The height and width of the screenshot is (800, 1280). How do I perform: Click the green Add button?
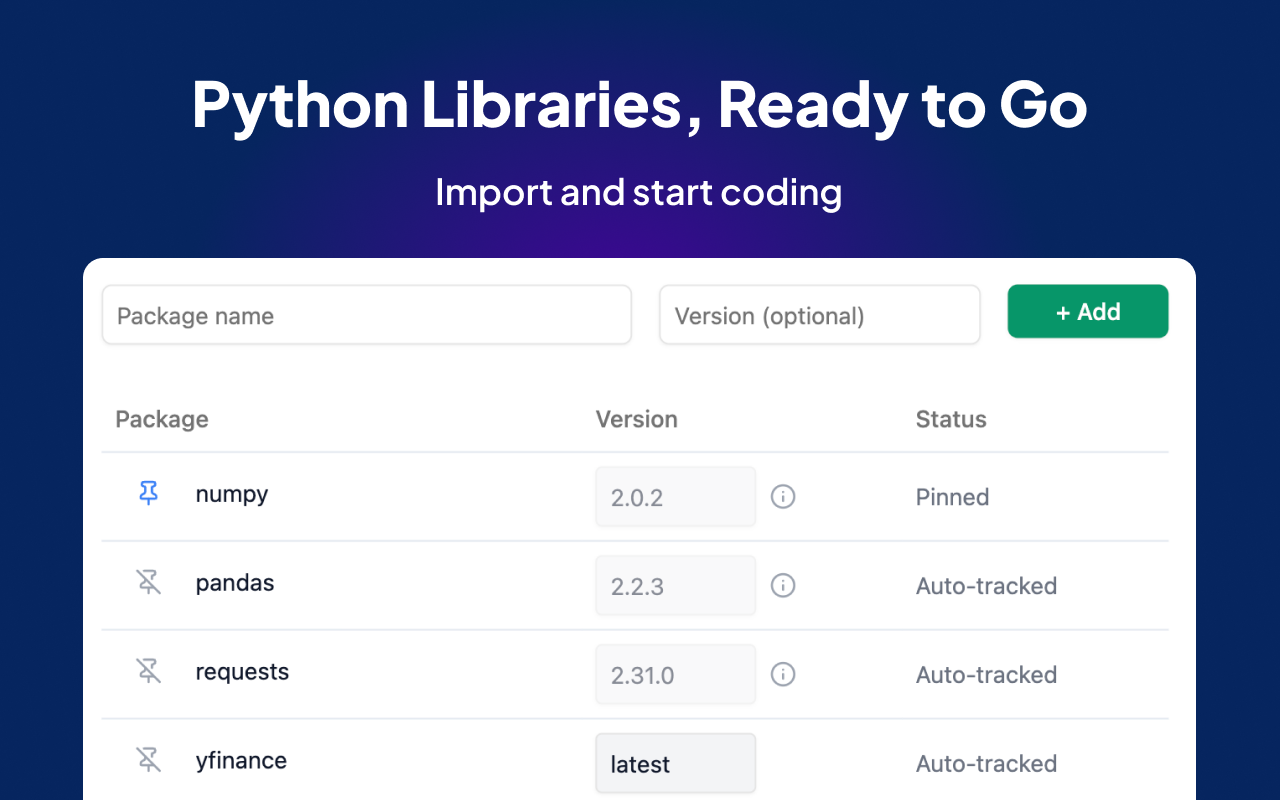coord(1088,311)
